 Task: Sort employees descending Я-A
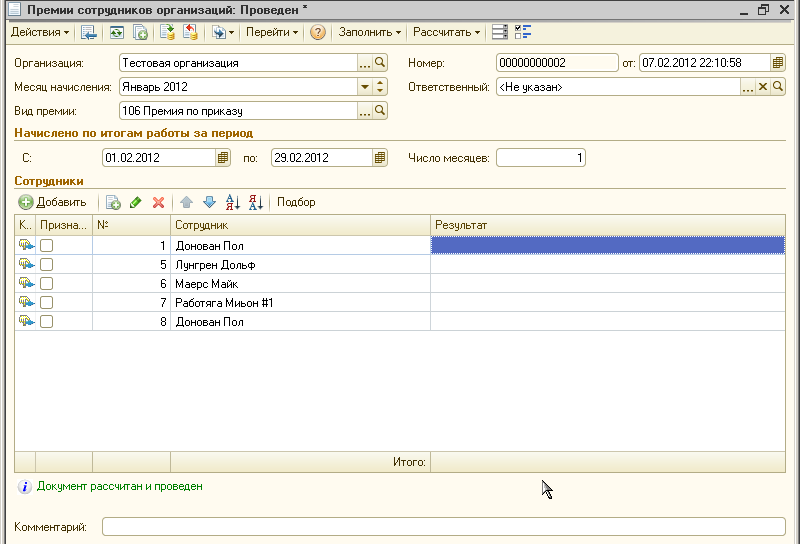click(256, 202)
